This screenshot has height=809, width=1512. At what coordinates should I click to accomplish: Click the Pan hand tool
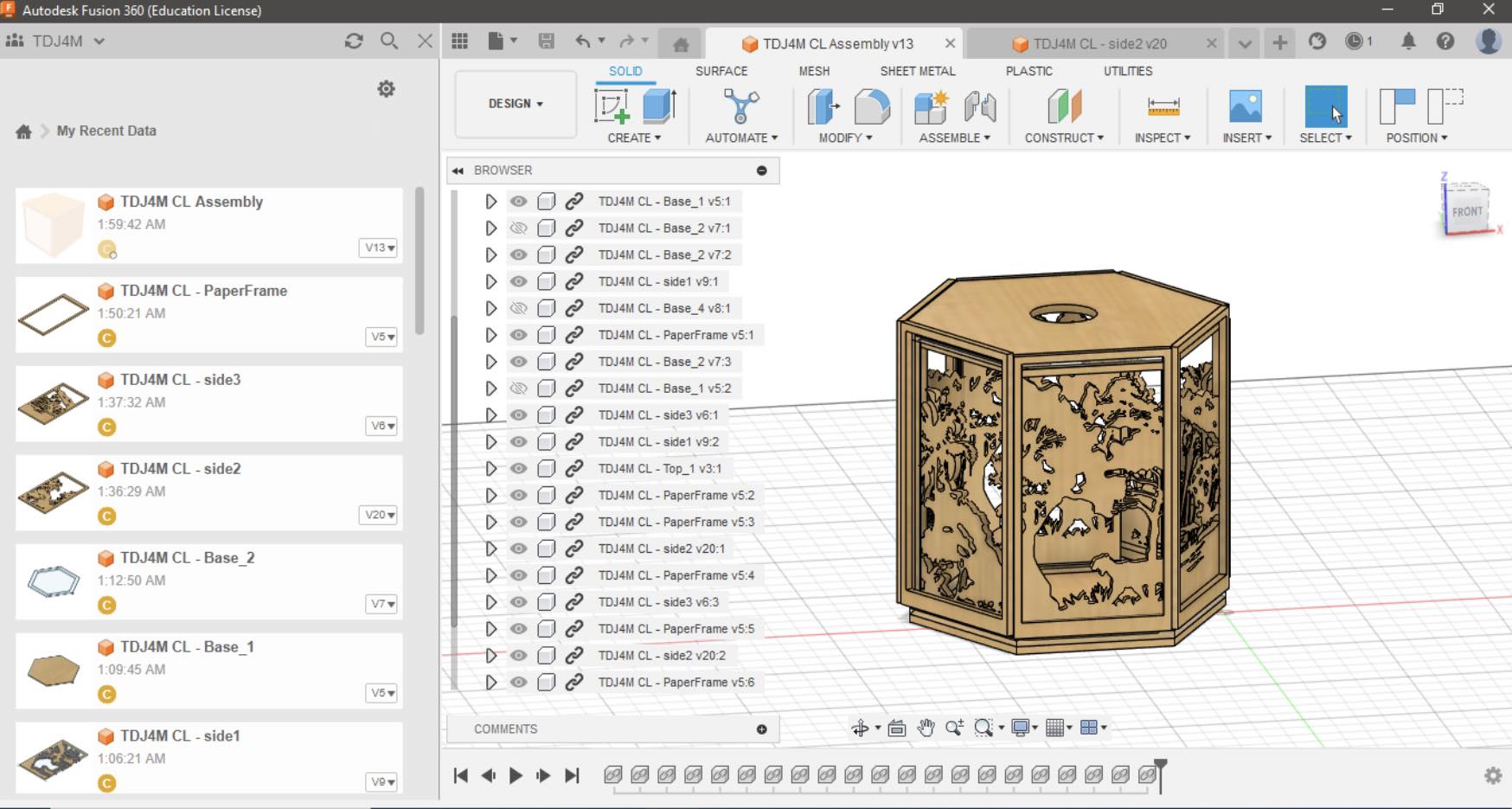(x=926, y=728)
